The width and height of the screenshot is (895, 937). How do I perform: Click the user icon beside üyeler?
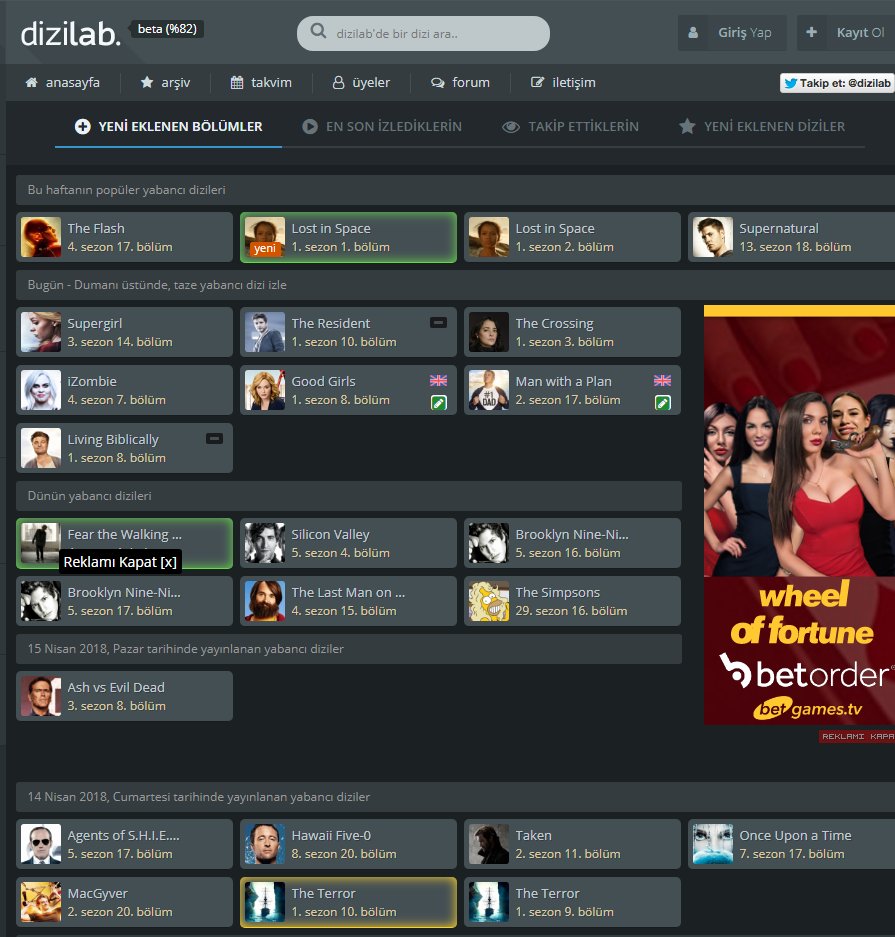point(338,82)
